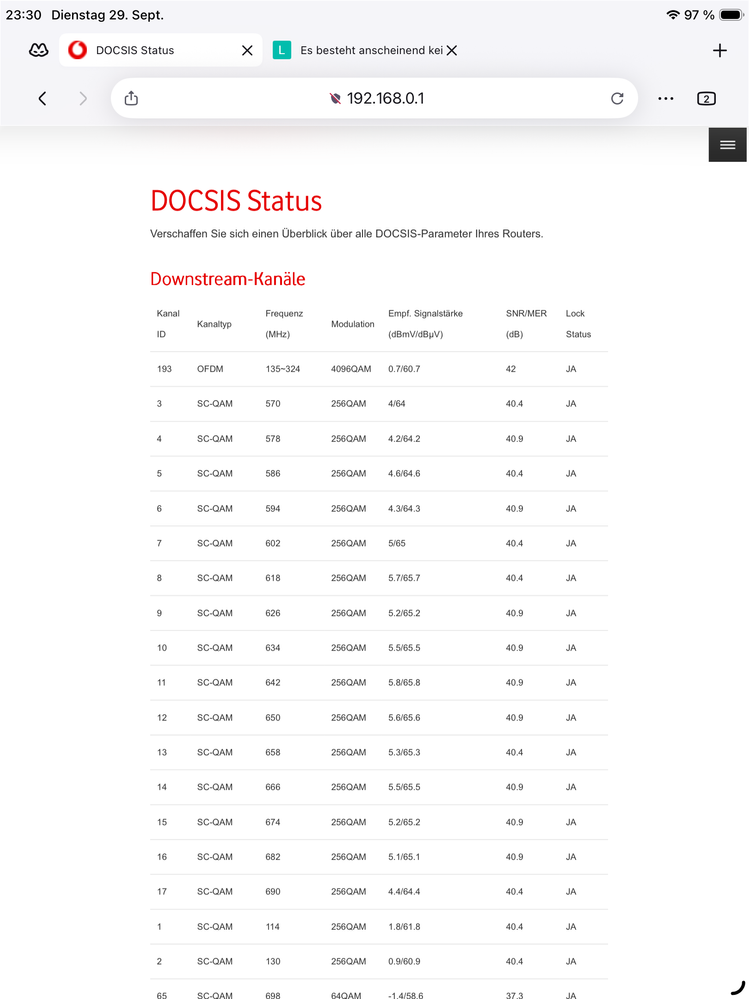The width and height of the screenshot is (749, 999).
Task: Select frequency 666 cell
Action: pyautogui.click(x=273, y=787)
